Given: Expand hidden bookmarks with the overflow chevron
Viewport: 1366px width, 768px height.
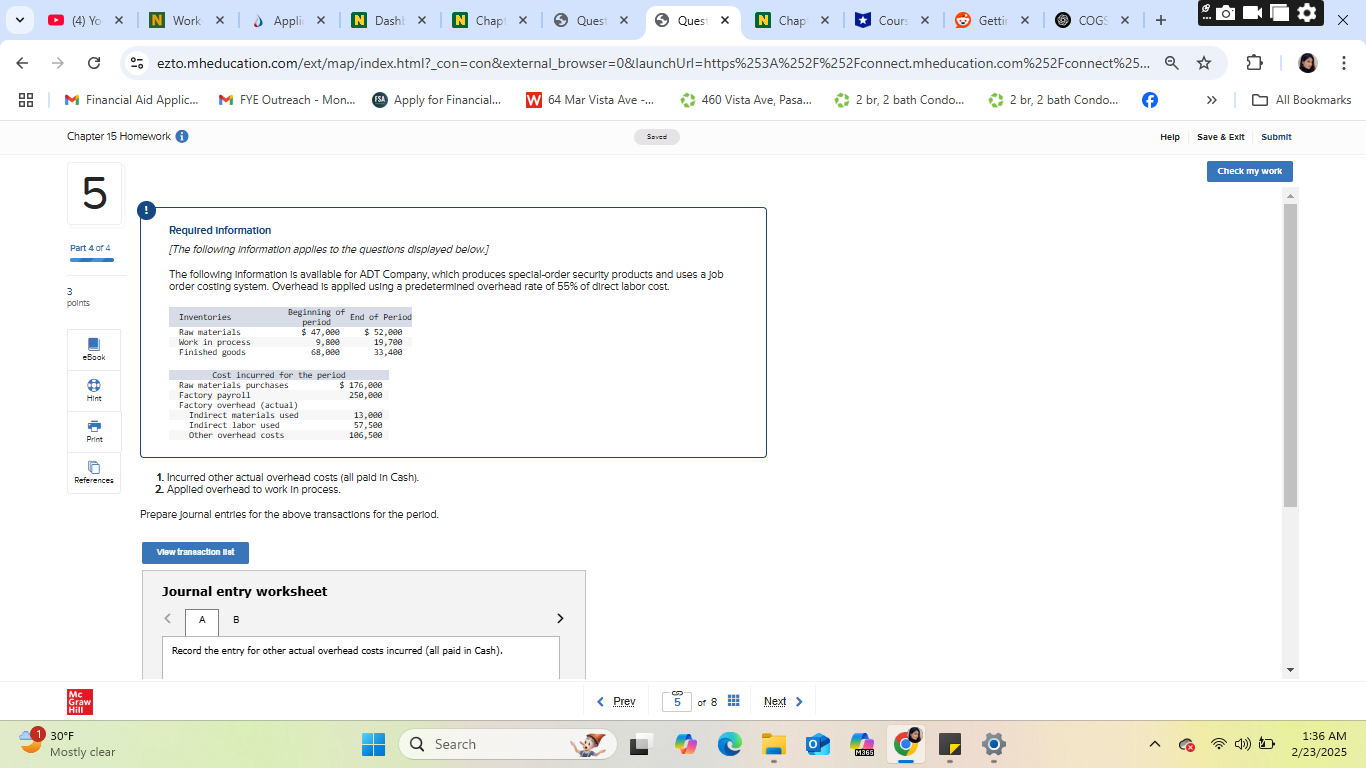Looking at the screenshot, I should [1211, 99].
